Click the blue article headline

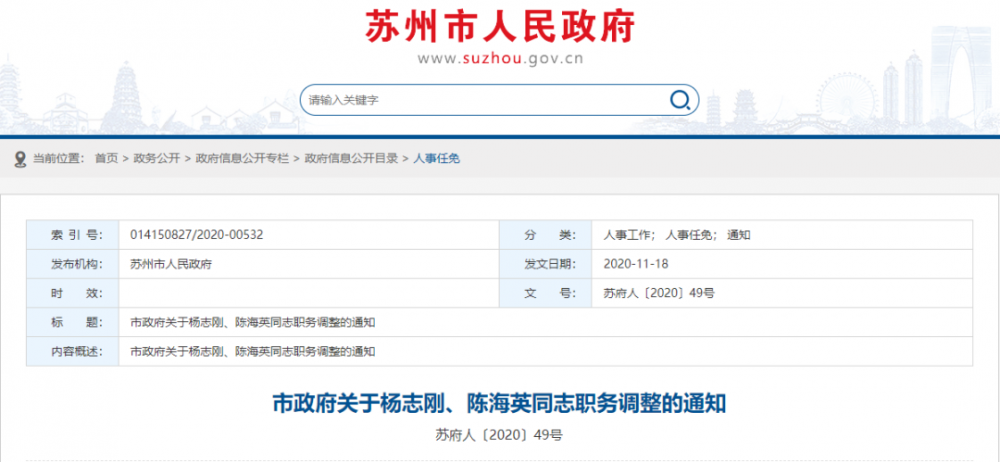499,404
